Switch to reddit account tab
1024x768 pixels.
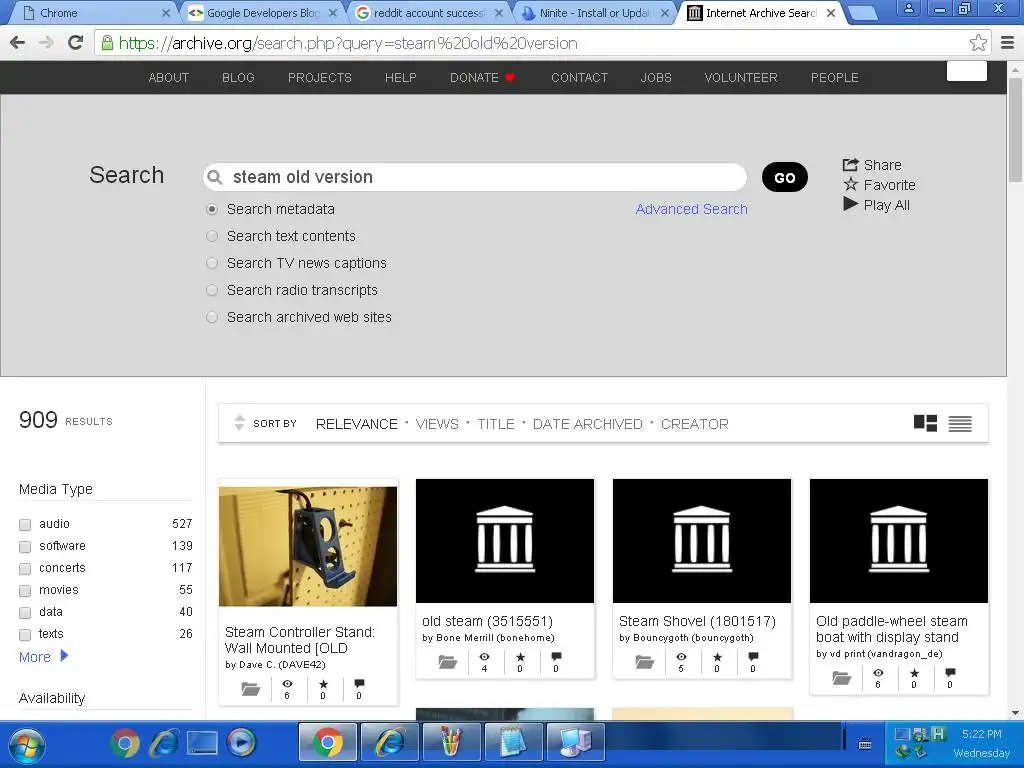[x=428, y=12]
